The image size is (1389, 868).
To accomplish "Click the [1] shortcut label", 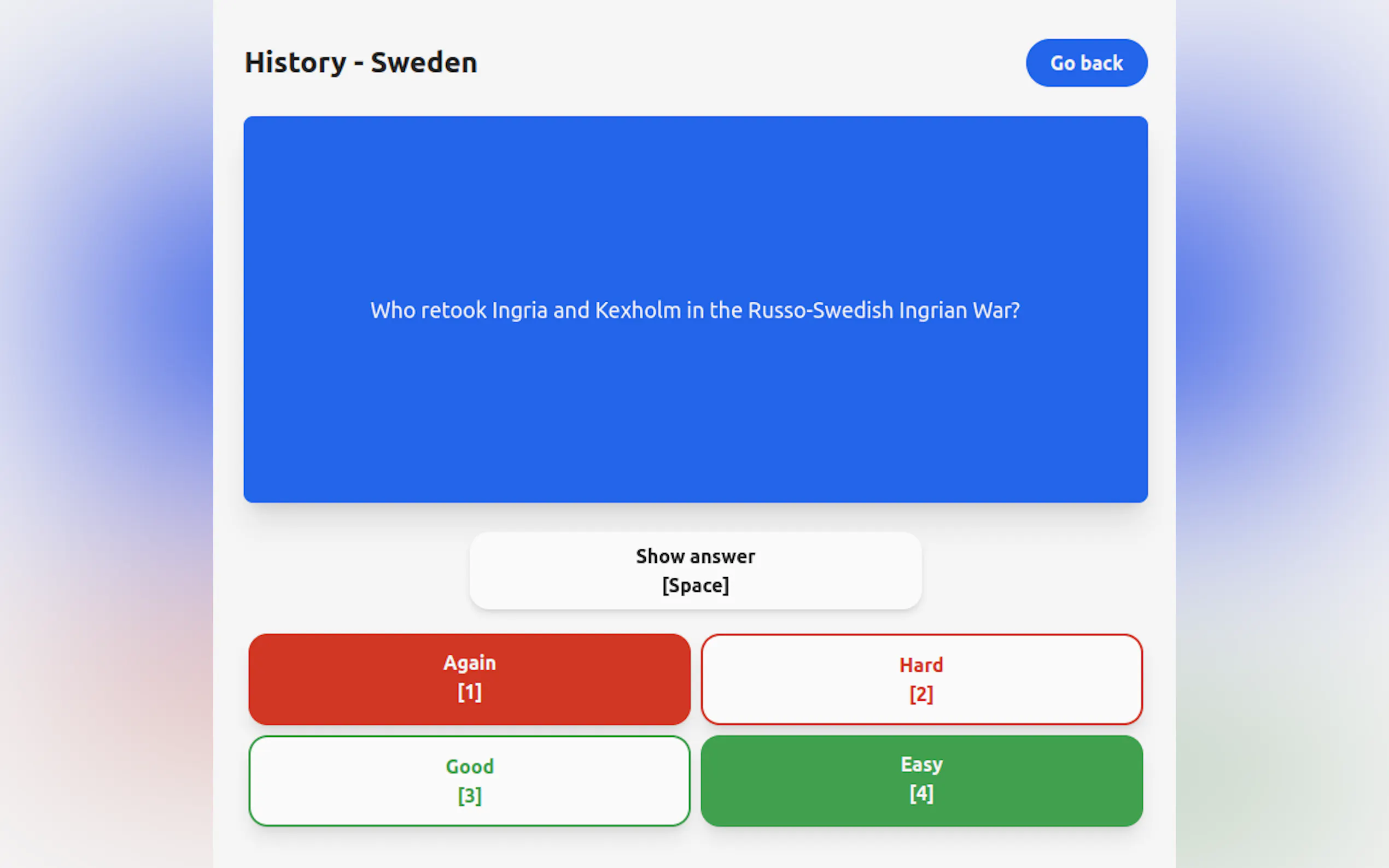I will click(x=469, y=693).
